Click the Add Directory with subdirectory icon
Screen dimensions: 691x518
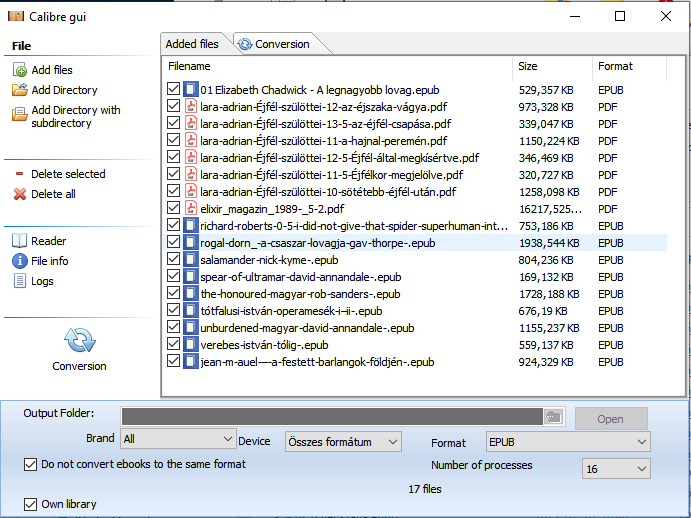click(20, 114)
